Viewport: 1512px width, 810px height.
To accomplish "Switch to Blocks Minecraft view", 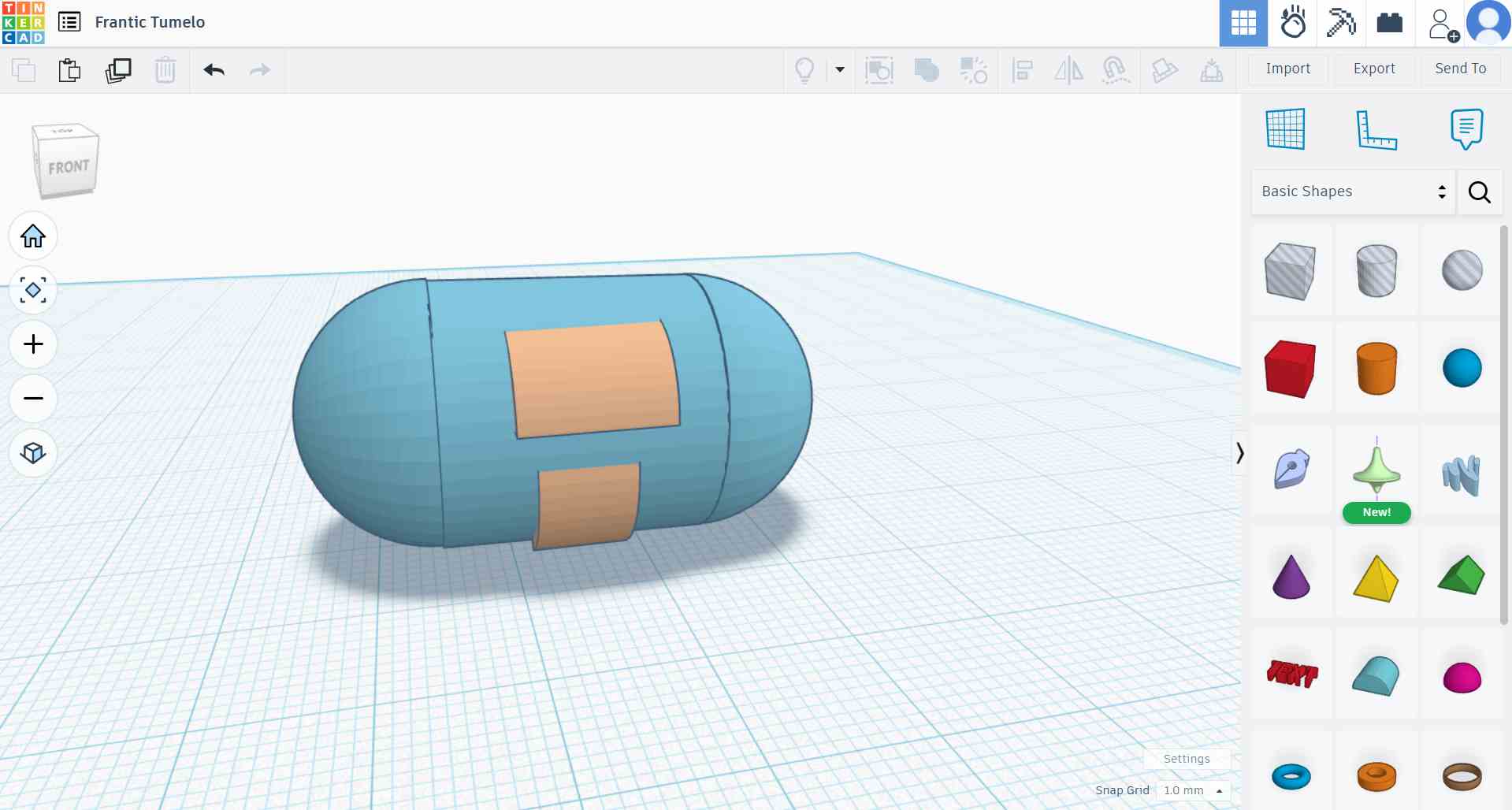I will [x=1341, y=23].
